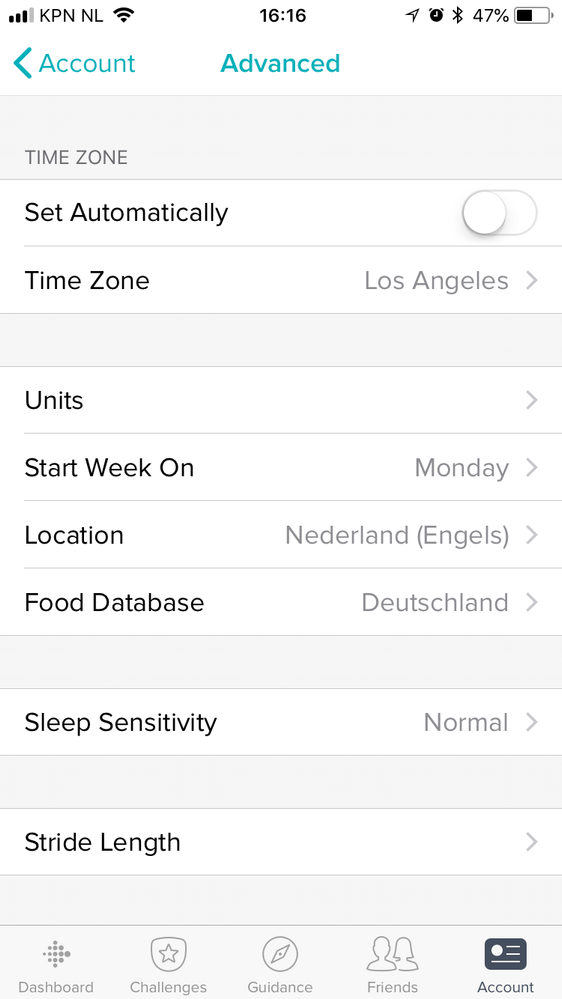
Task: Open Start Week On Monday setting
Action: [x=281, y=468]
